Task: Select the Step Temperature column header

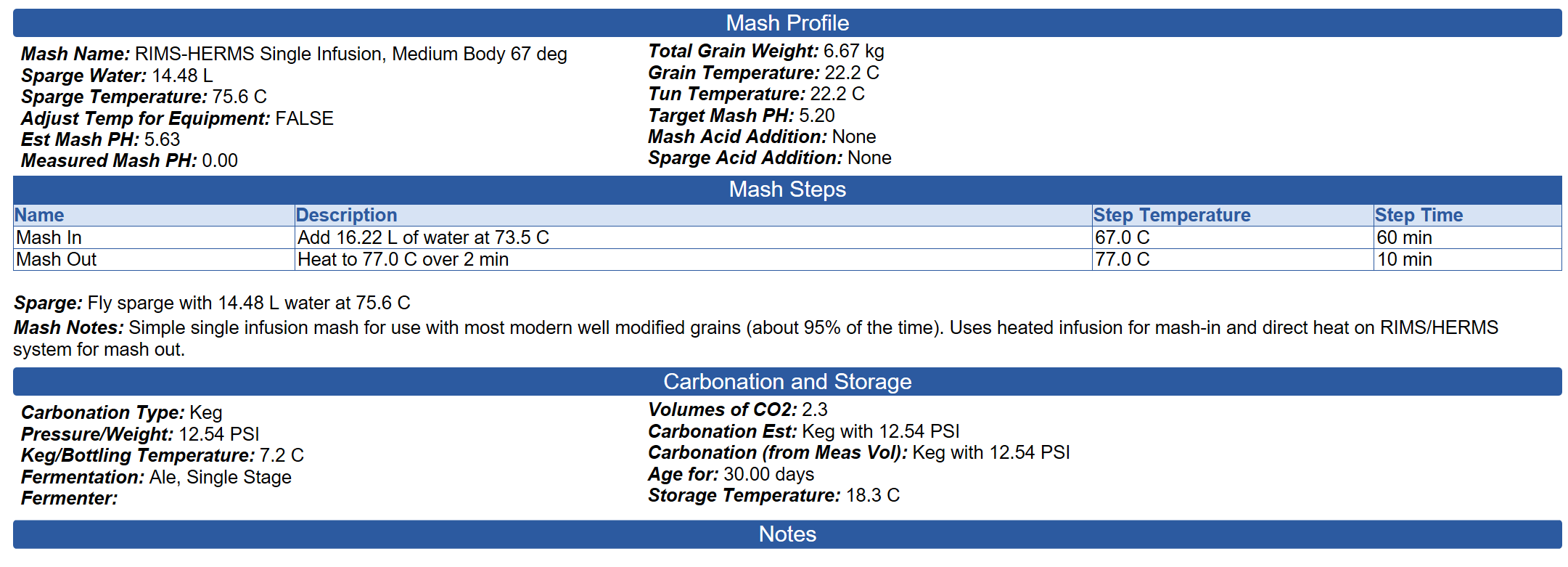Action: (1232, 215)
